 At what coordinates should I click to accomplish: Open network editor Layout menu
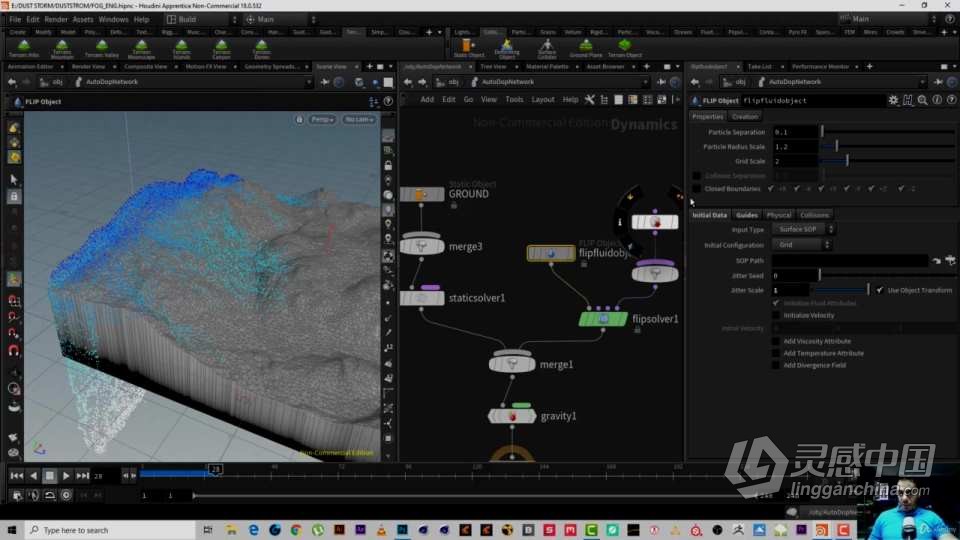pyautogui.click(x=542, y=99)
